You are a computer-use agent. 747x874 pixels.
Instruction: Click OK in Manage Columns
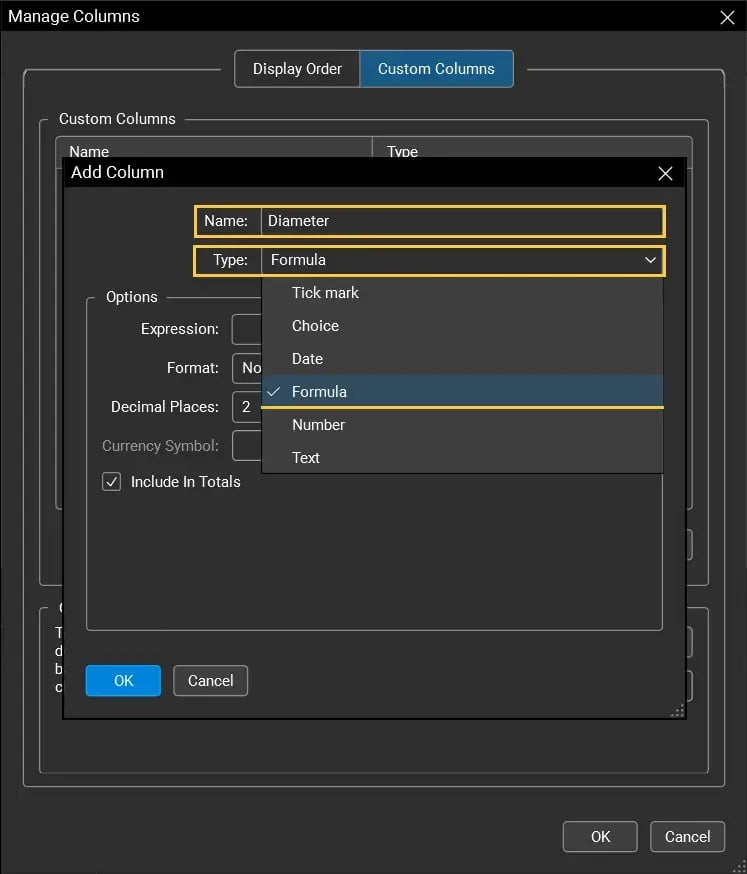[600, 836]
